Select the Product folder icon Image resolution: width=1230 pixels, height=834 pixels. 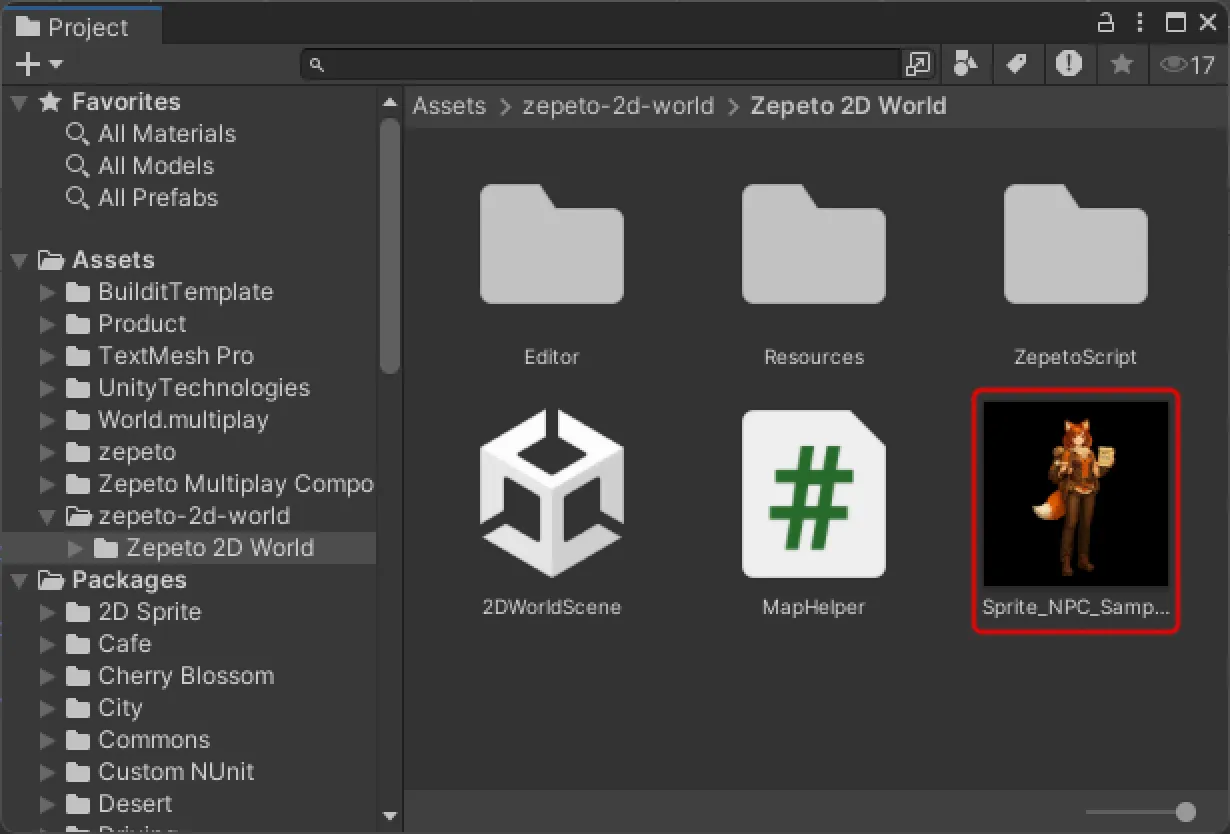tap(78, 324)
